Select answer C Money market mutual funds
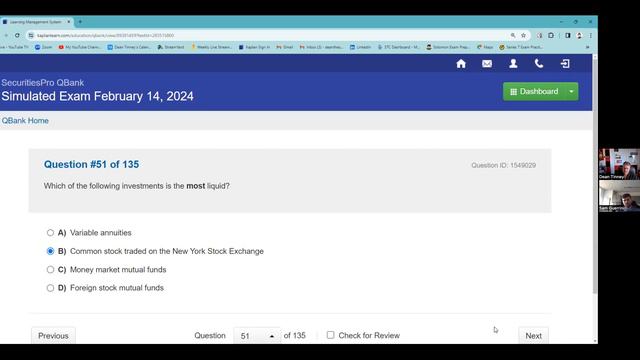The width and height of the screenshot is (640, 360). click(50, 269)
